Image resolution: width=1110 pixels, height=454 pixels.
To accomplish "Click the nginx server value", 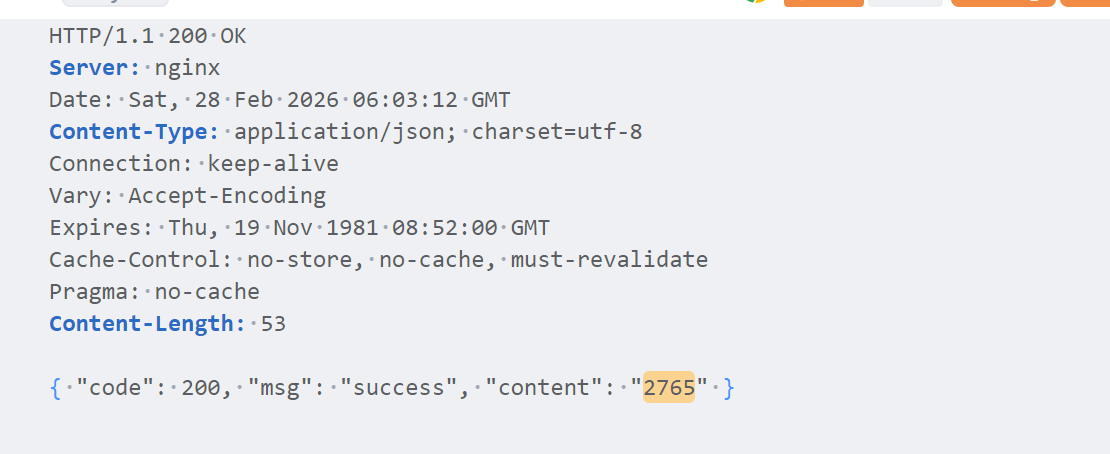I will coord(187,68).
